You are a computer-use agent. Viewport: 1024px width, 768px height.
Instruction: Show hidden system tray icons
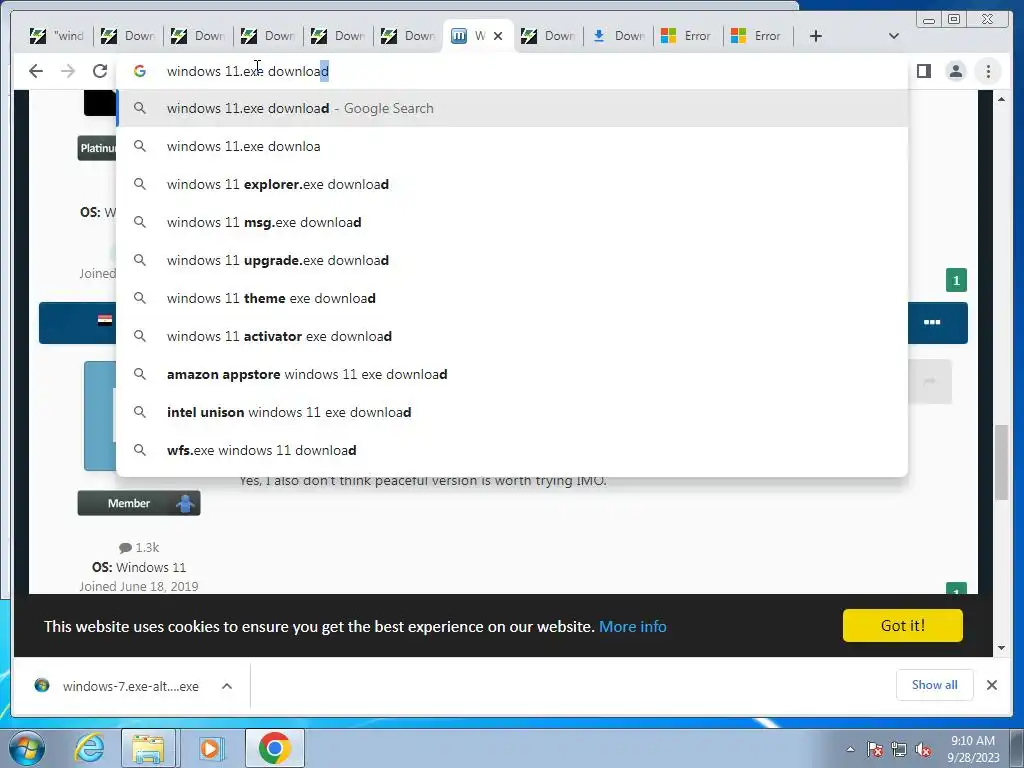850,749
